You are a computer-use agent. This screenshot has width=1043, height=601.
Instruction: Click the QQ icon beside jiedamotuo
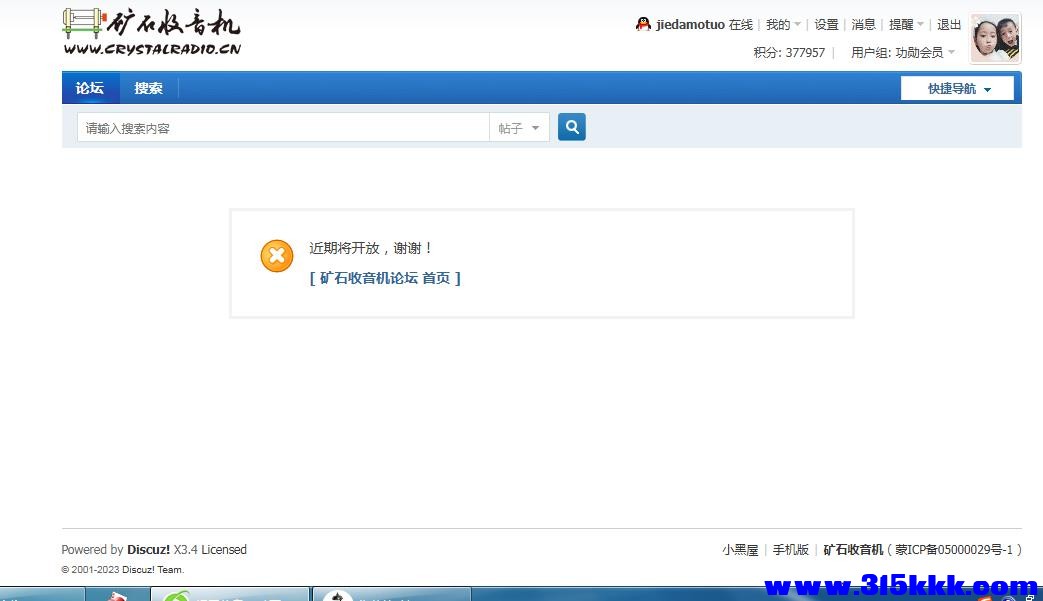(641, 24)
